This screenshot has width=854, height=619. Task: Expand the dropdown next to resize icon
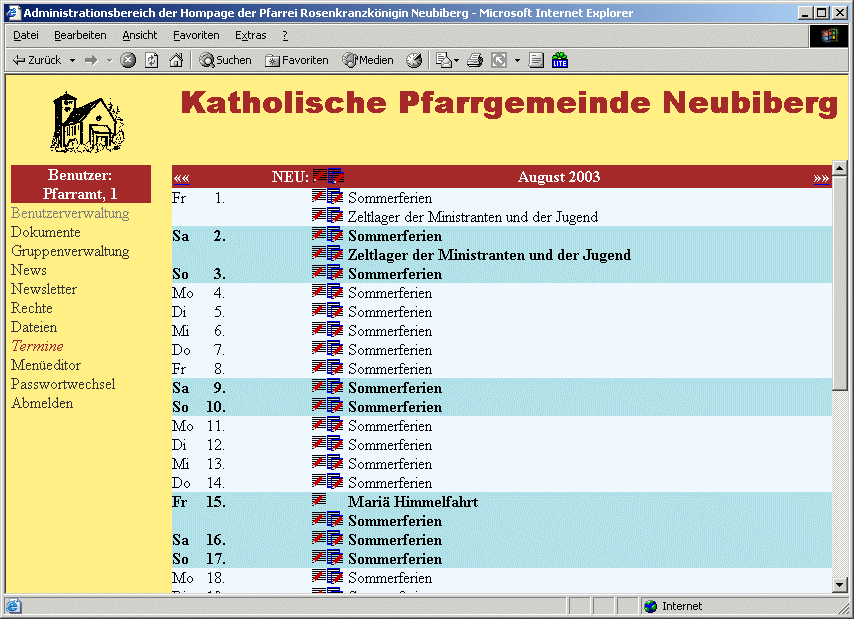click(517, 60)
